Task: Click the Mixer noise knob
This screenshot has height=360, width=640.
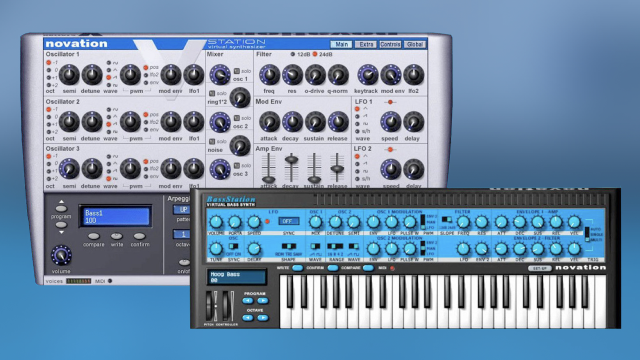Action: 240,146
